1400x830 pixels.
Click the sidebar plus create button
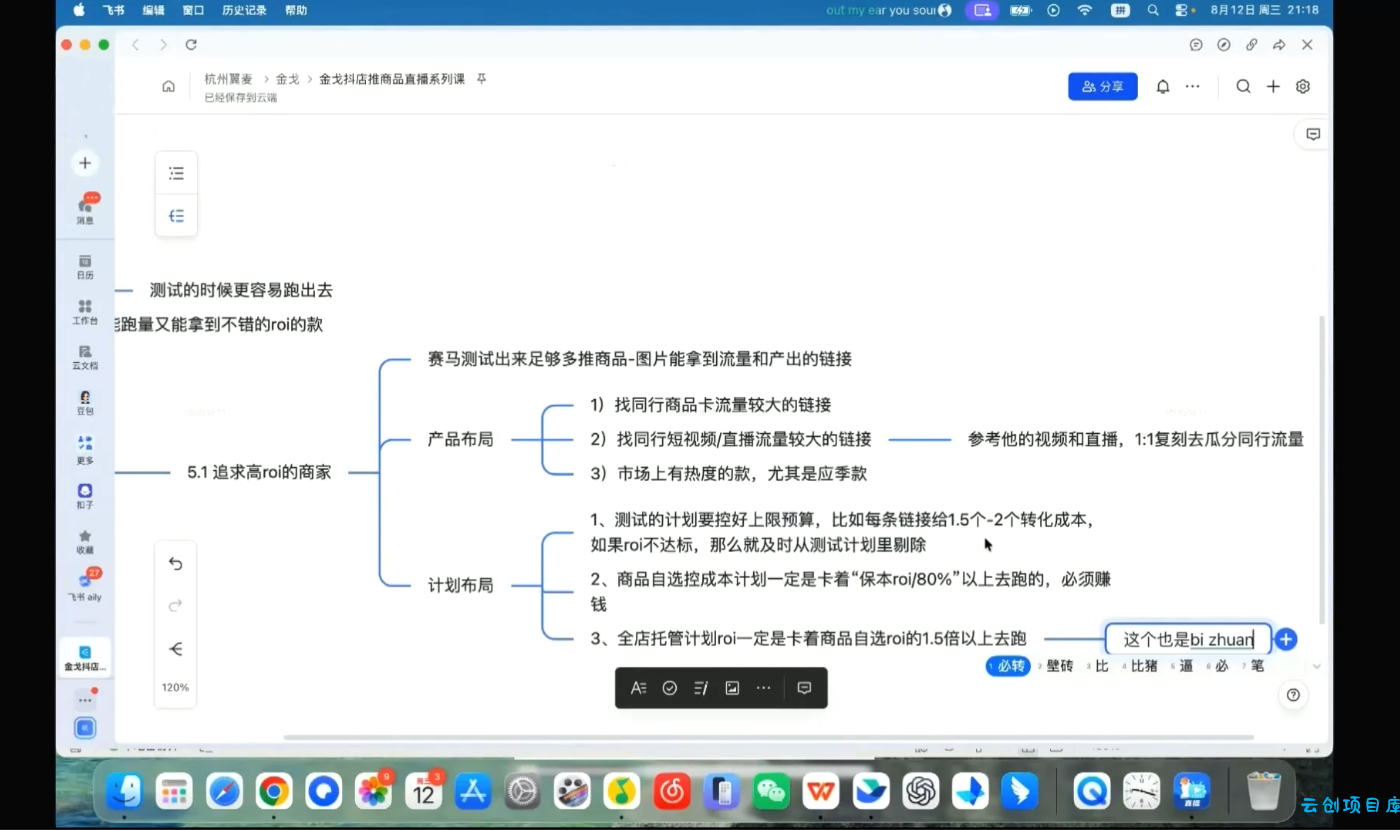coord(85,163)
